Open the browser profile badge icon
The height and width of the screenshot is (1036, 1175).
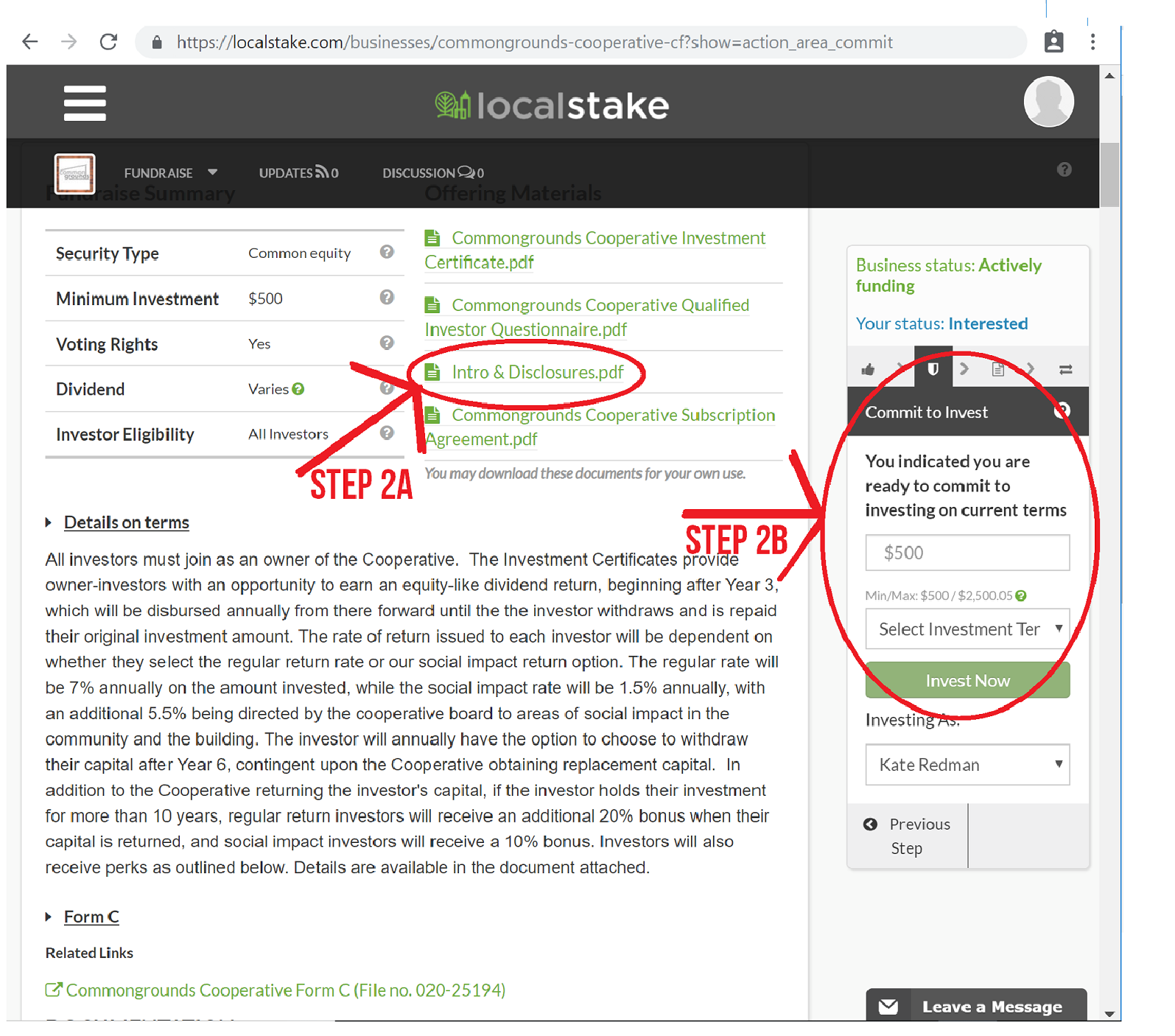point(1054,42)
